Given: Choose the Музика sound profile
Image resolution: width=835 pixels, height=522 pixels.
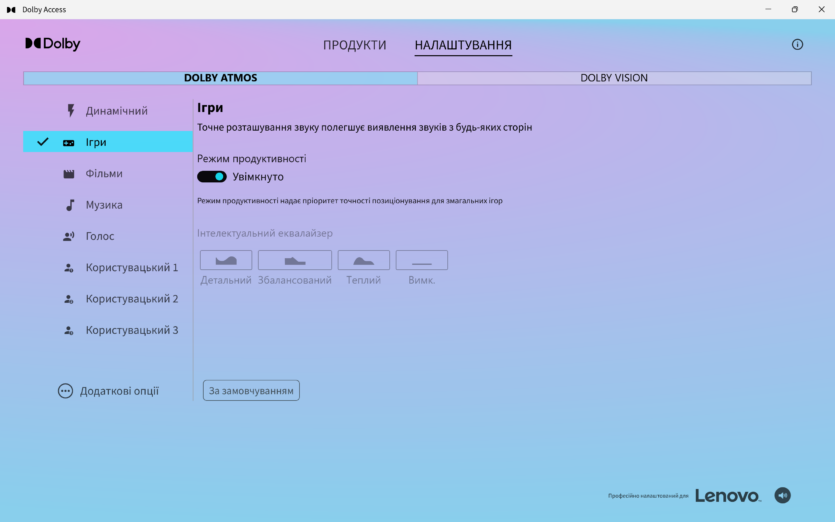Looking at the screenshot, I should point(108,205).
